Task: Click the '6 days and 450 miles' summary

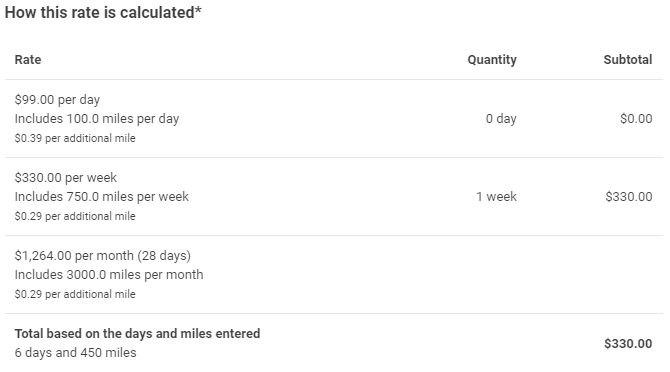Action: pos(76,353)
